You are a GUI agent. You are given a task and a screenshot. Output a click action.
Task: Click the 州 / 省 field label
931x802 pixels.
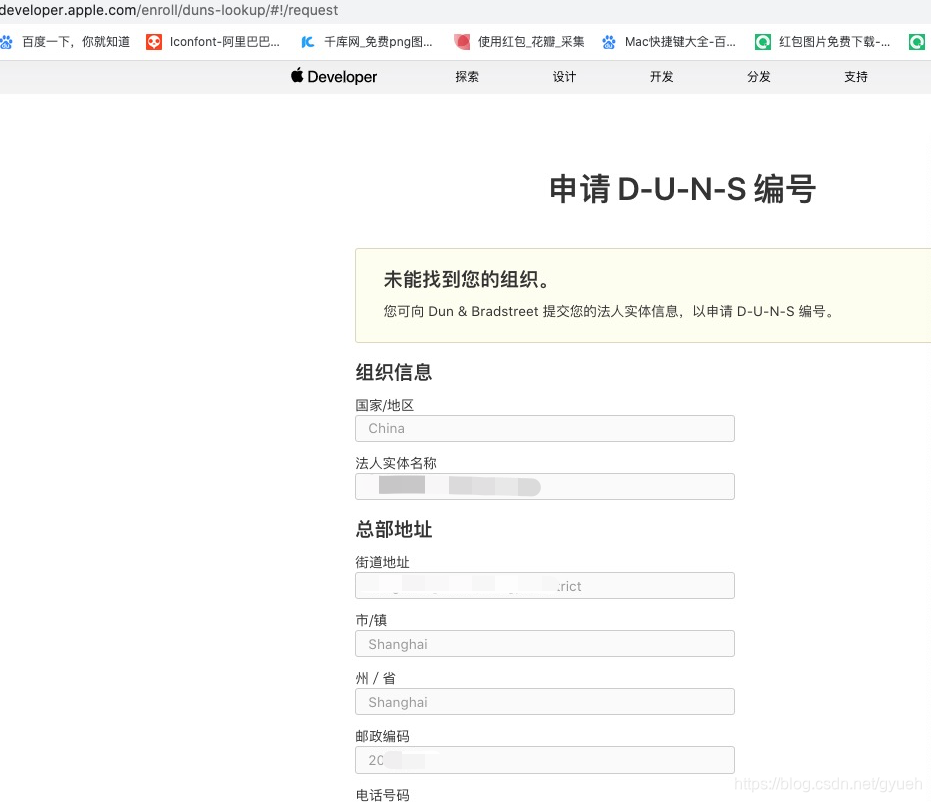[375, 678]
